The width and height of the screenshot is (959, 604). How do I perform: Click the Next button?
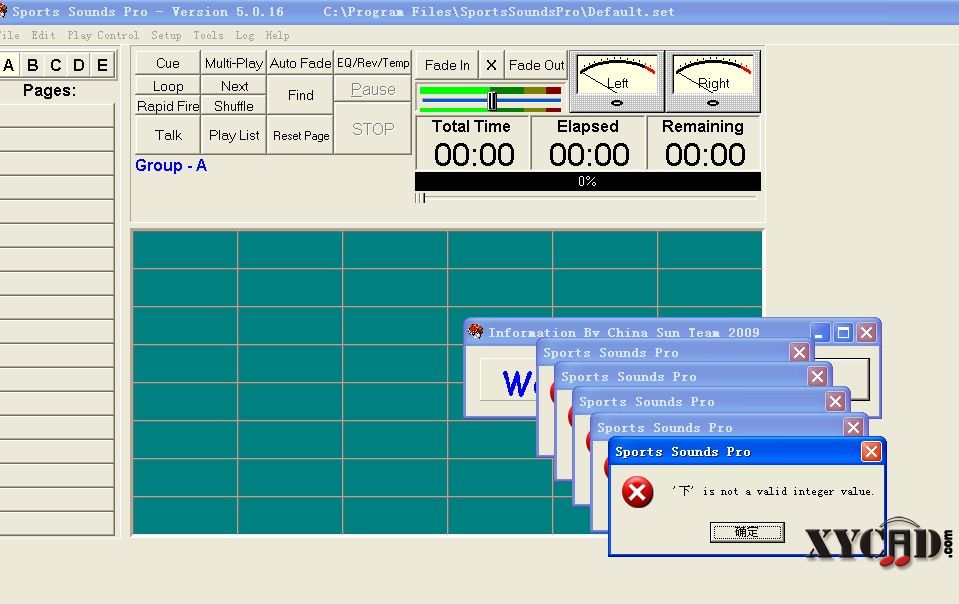[234, 86]
